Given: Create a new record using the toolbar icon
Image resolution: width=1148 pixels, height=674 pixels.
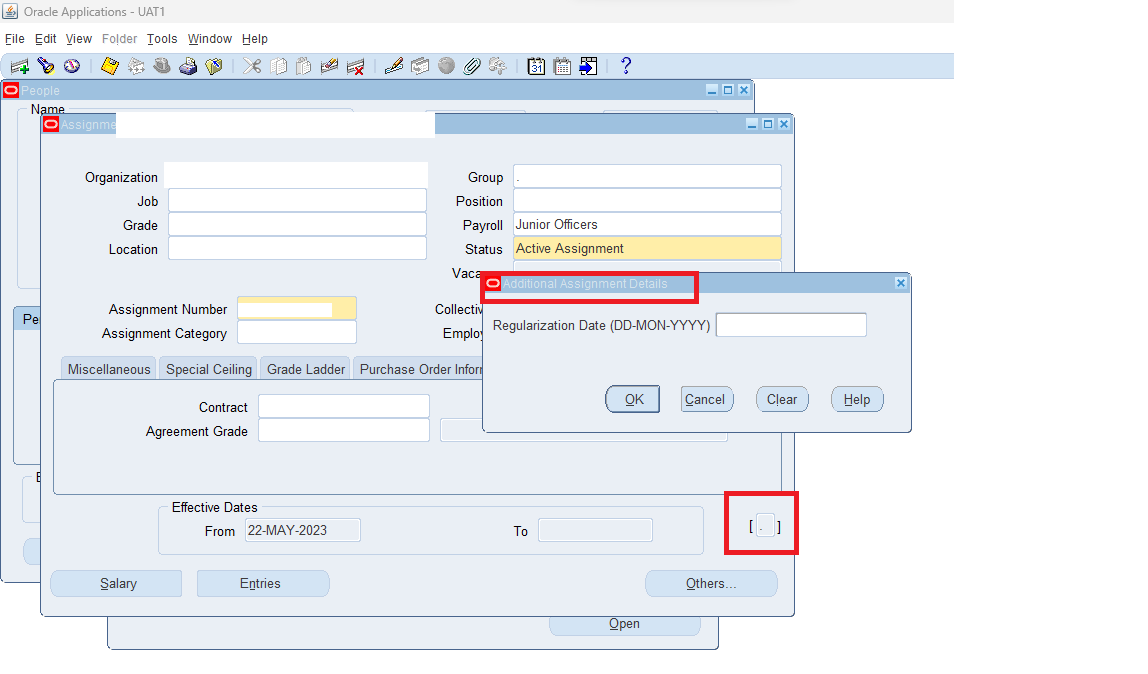Looking at the screenshot, I should [18, 66].
